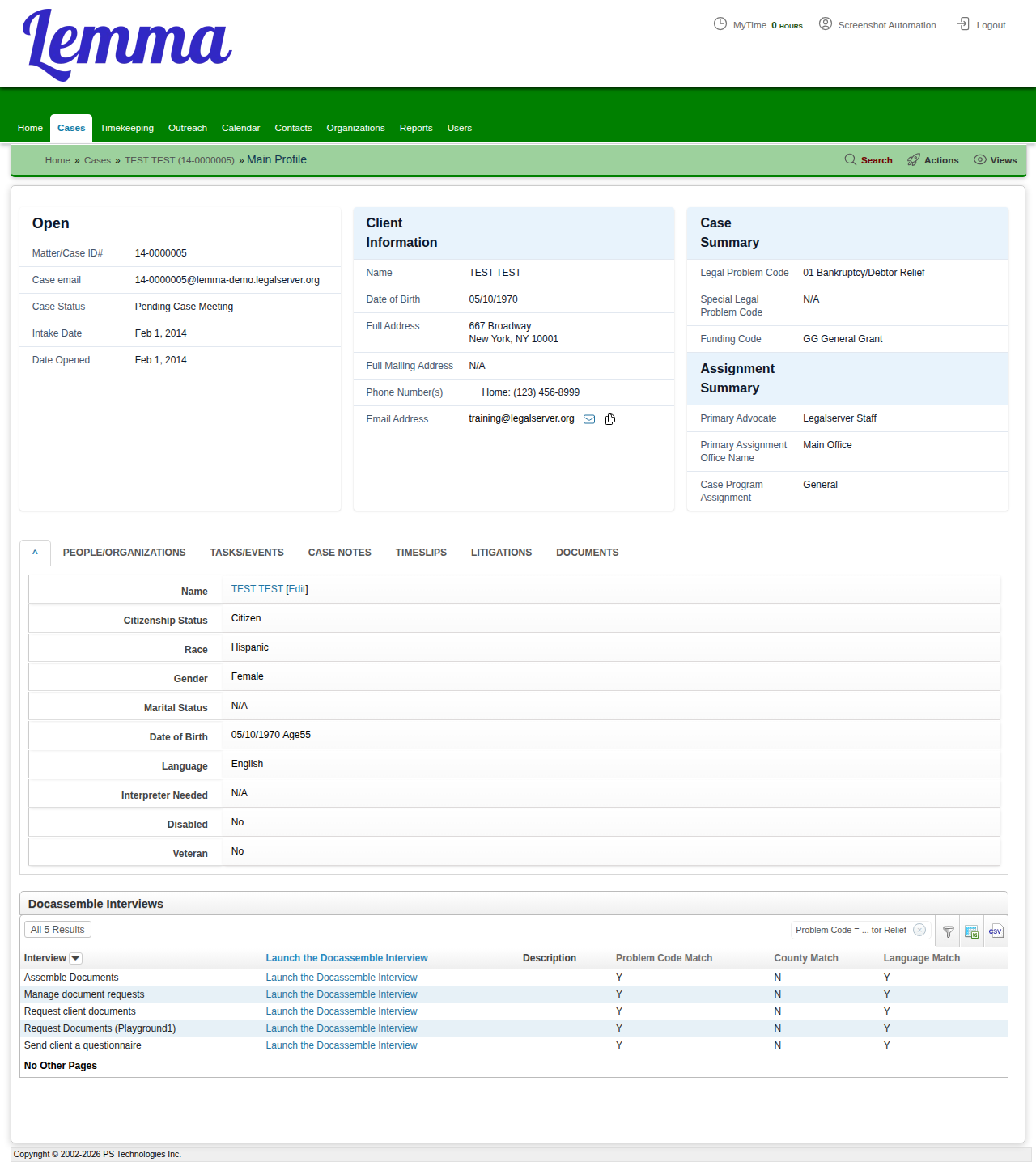Click the Screenshot Automation user name

tap(887, 25)
